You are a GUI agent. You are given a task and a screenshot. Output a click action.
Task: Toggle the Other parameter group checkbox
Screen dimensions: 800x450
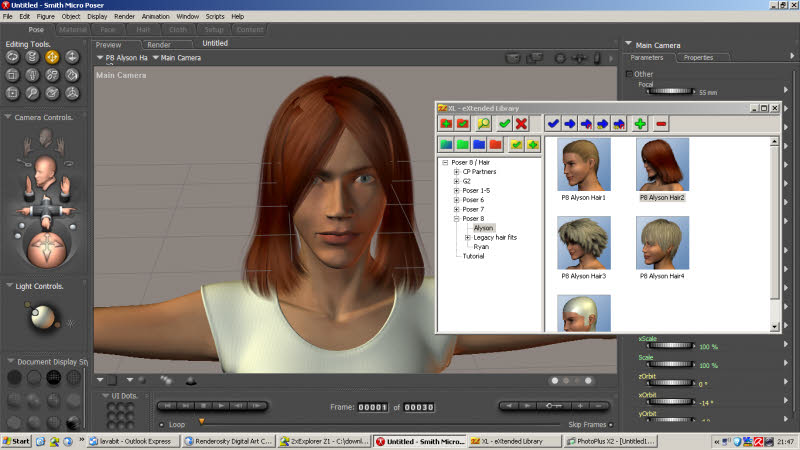point(629,74)
